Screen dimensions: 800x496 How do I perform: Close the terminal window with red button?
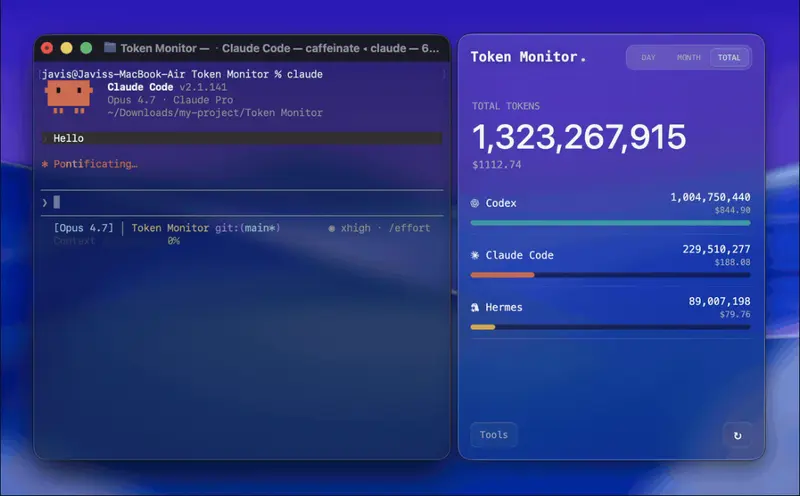pyautogui.click(x=47, y=48)
